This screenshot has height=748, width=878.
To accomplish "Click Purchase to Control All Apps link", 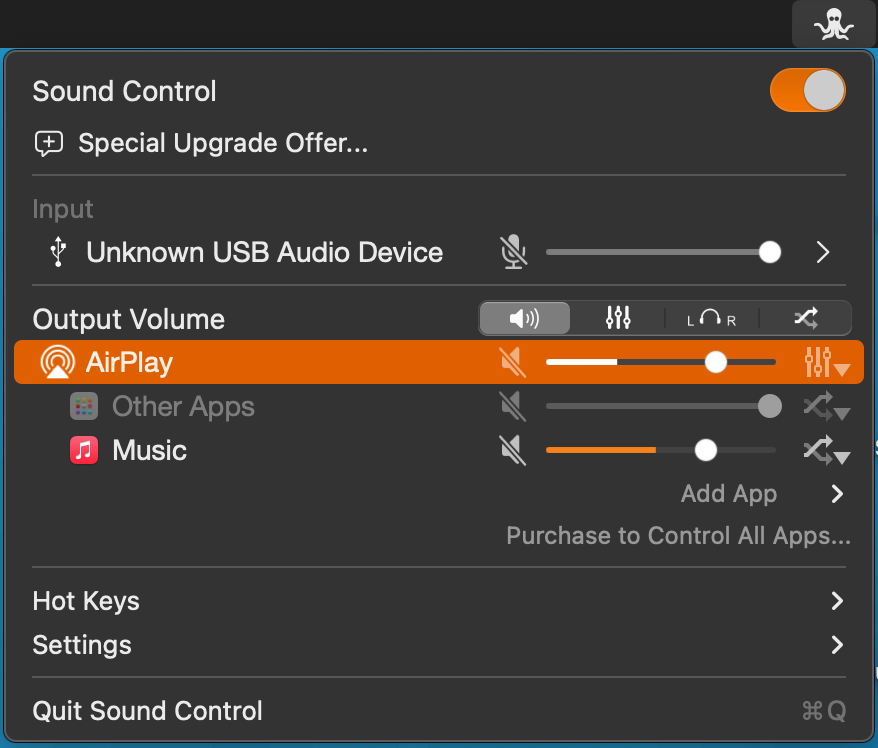I will (678, 536).
